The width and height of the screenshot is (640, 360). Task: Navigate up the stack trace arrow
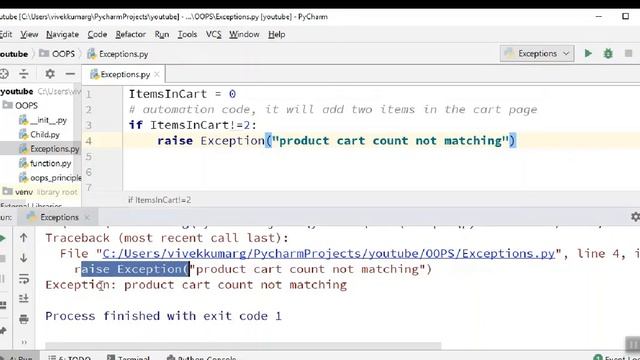(x=24, y=238)
